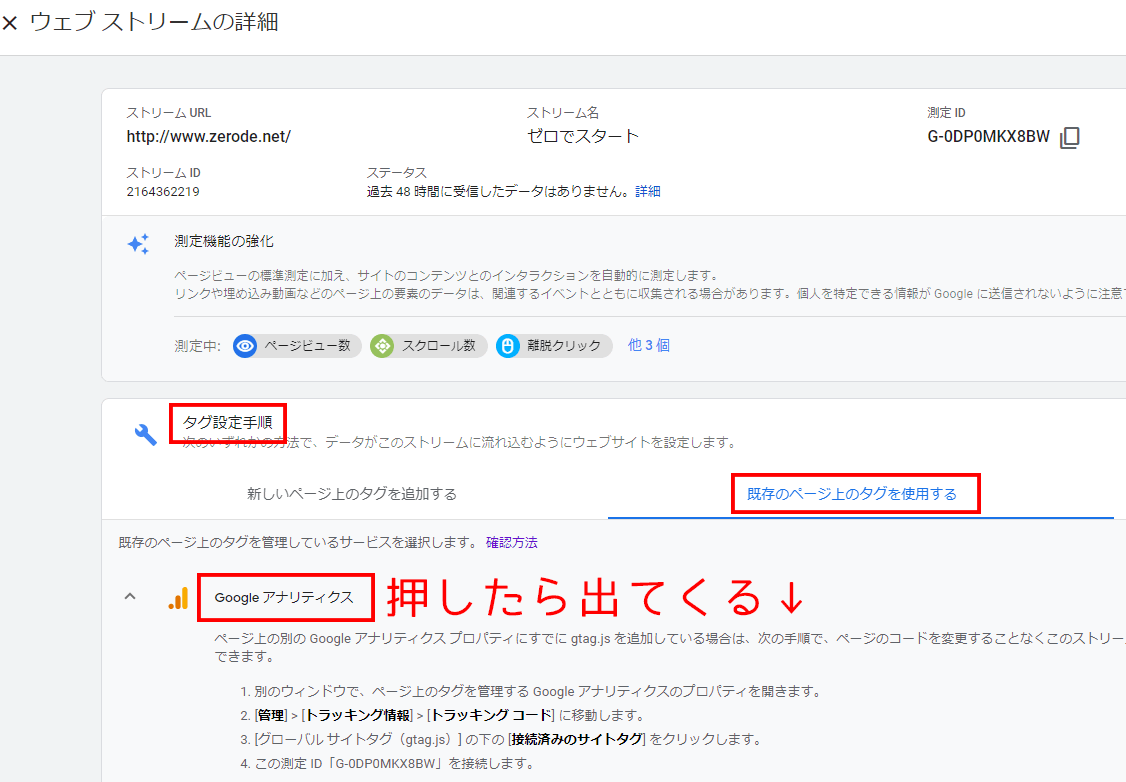Expand the Google アナリティクス row by its label
1126x782 pixels.
click(x=284, y=597)
